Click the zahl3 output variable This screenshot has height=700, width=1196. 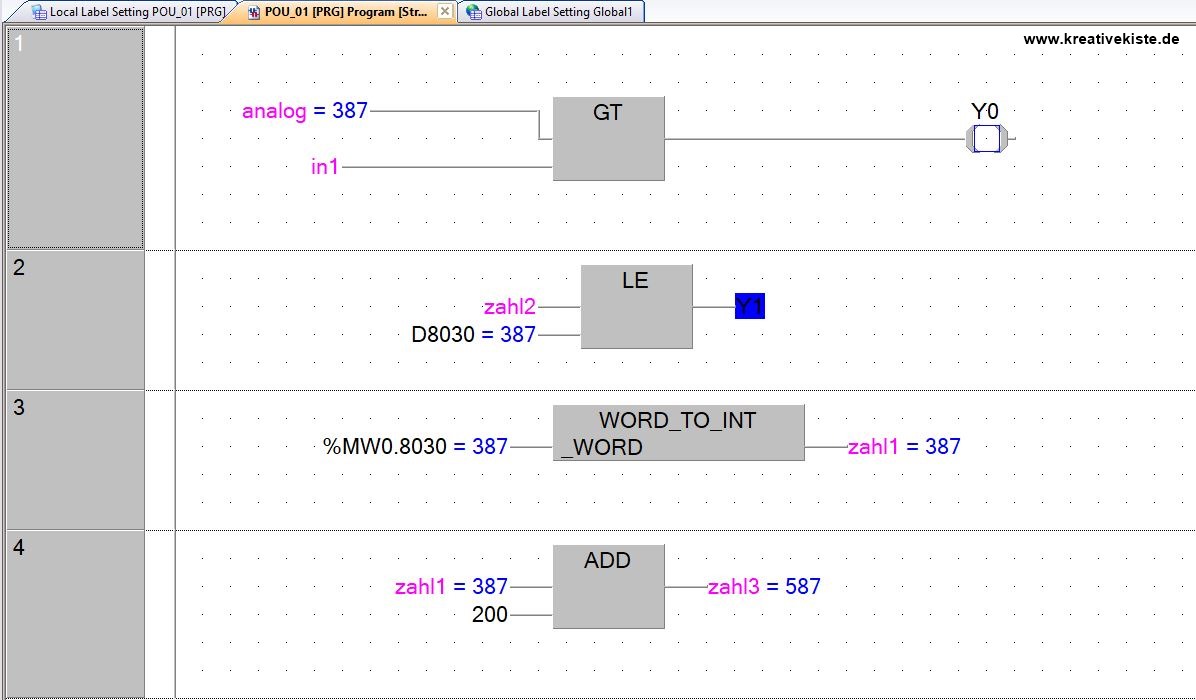tap(735, 587)
